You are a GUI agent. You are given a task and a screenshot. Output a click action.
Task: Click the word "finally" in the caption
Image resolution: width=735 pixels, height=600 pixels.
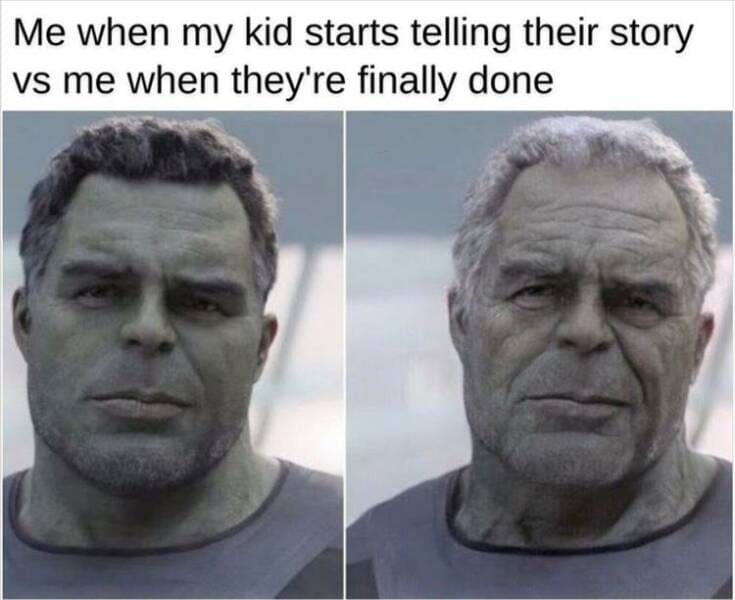pos(404,81)
